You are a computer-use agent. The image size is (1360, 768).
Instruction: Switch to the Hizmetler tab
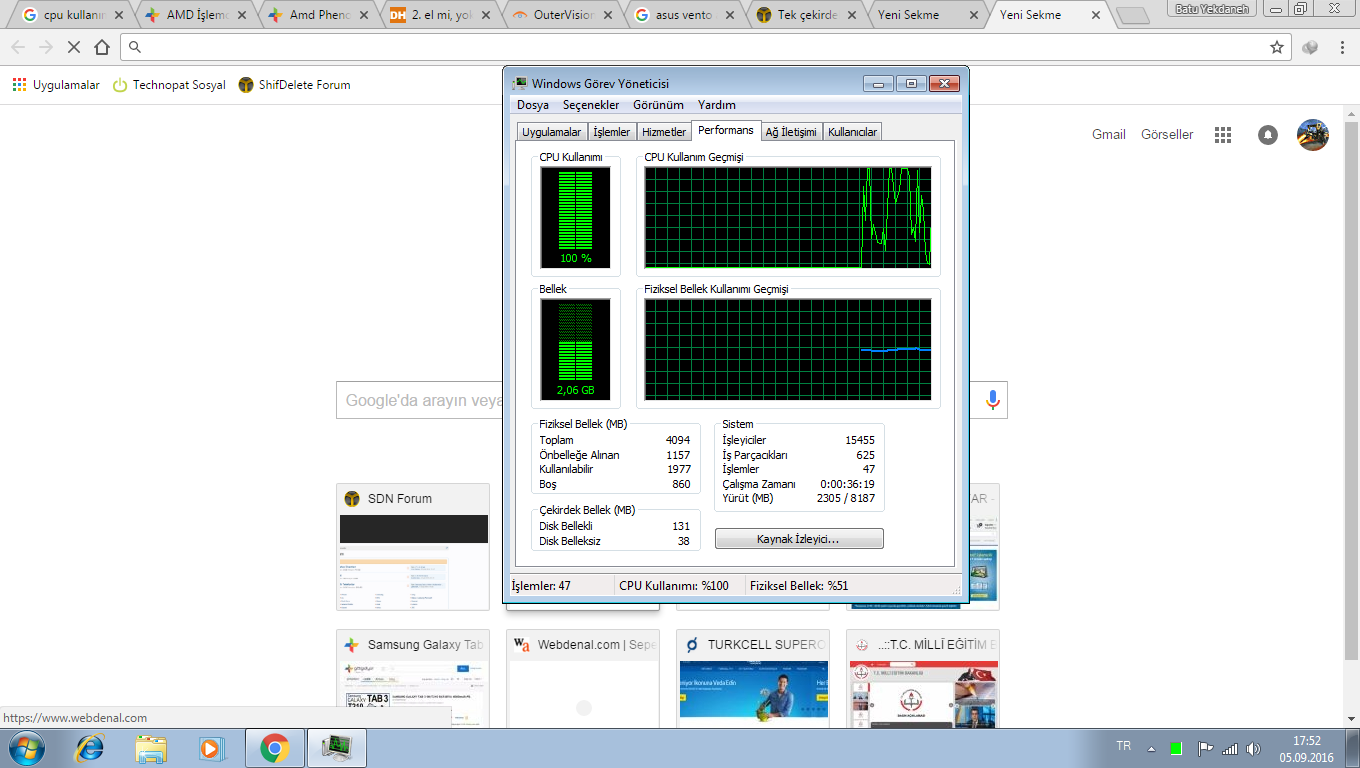[x=664, y=132]
